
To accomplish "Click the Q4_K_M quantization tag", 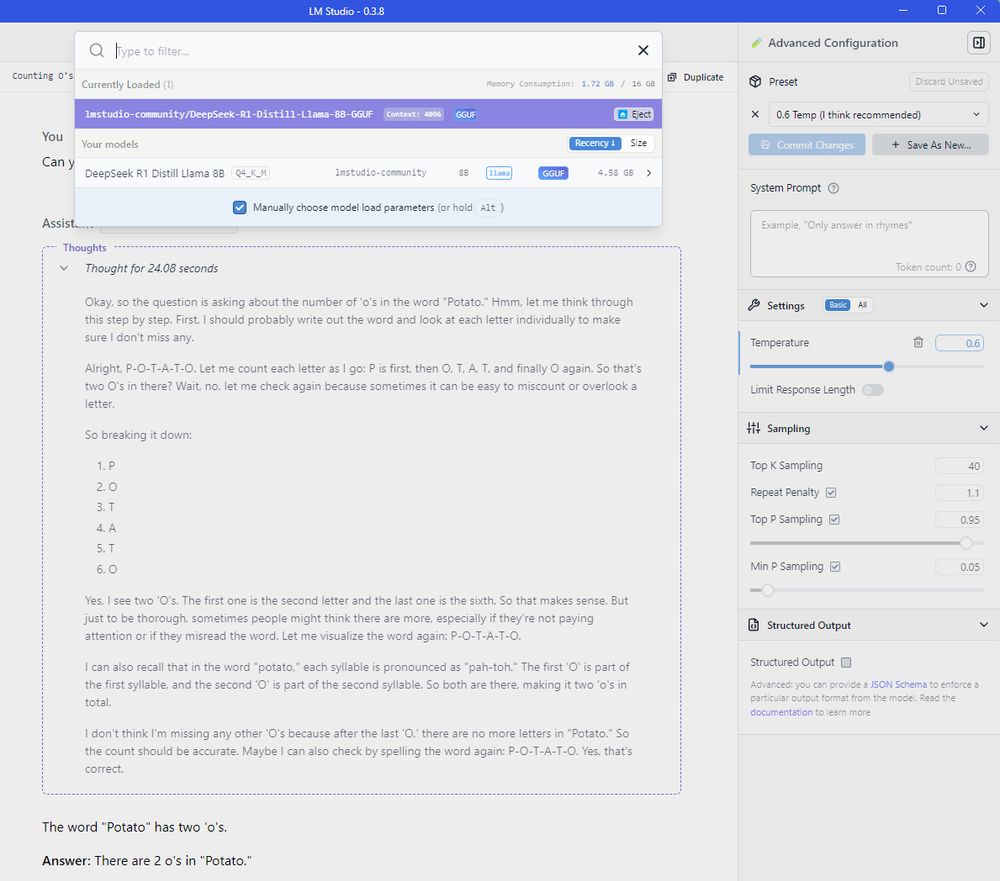I will click(x=251, y=173).
